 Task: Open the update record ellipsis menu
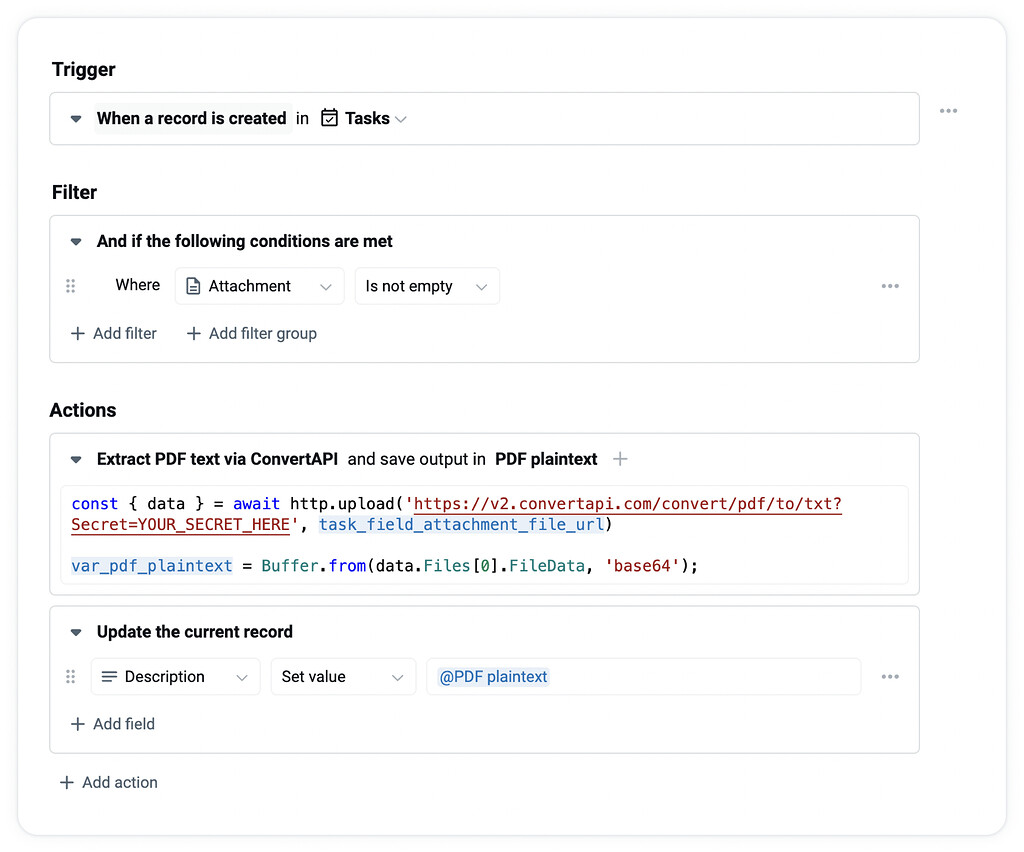pyautogui.click(x=890, y=676)
